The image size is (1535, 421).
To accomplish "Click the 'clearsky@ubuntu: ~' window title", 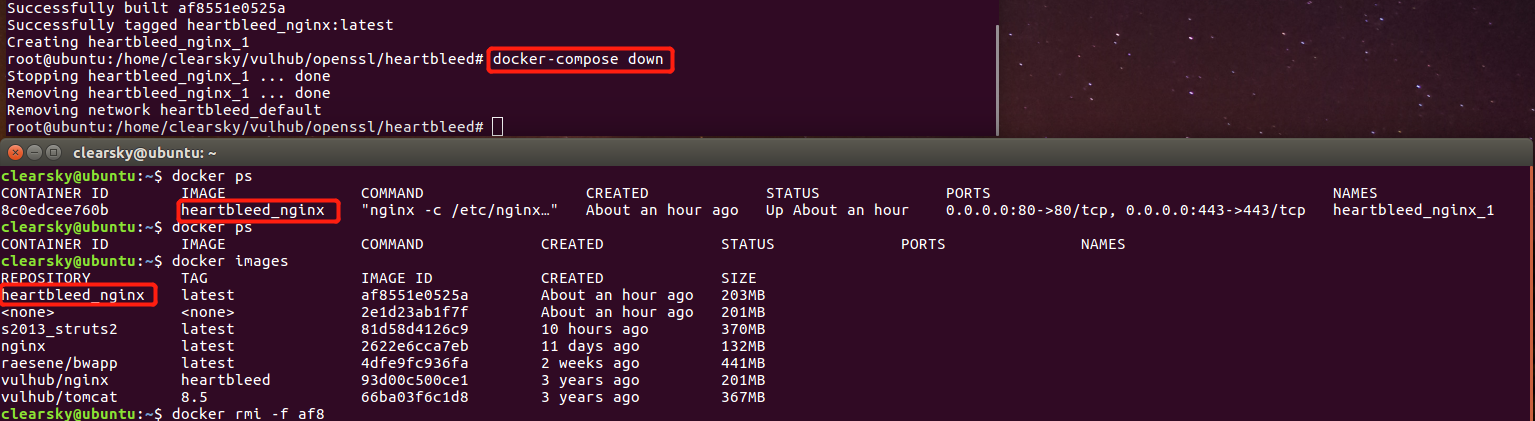I will point(145,153).
